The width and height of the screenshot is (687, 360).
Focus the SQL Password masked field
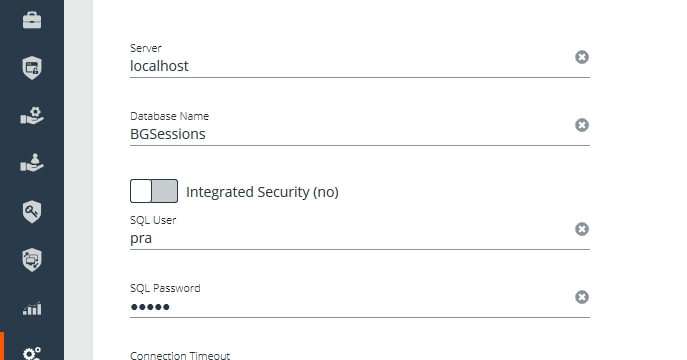point(351,307)
